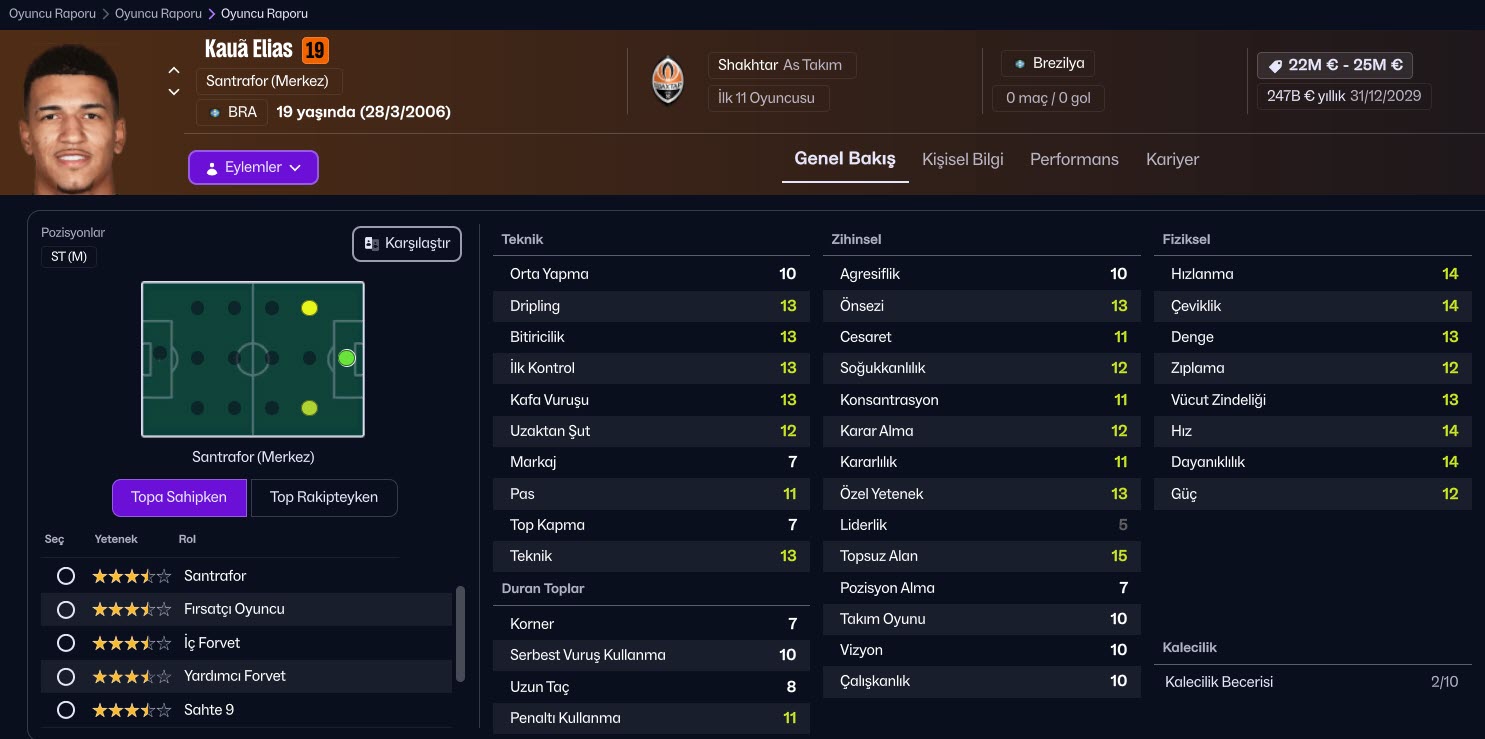Click the price tag transfer value icon
Screen dimensions: 1485x739
[1275, 66]
